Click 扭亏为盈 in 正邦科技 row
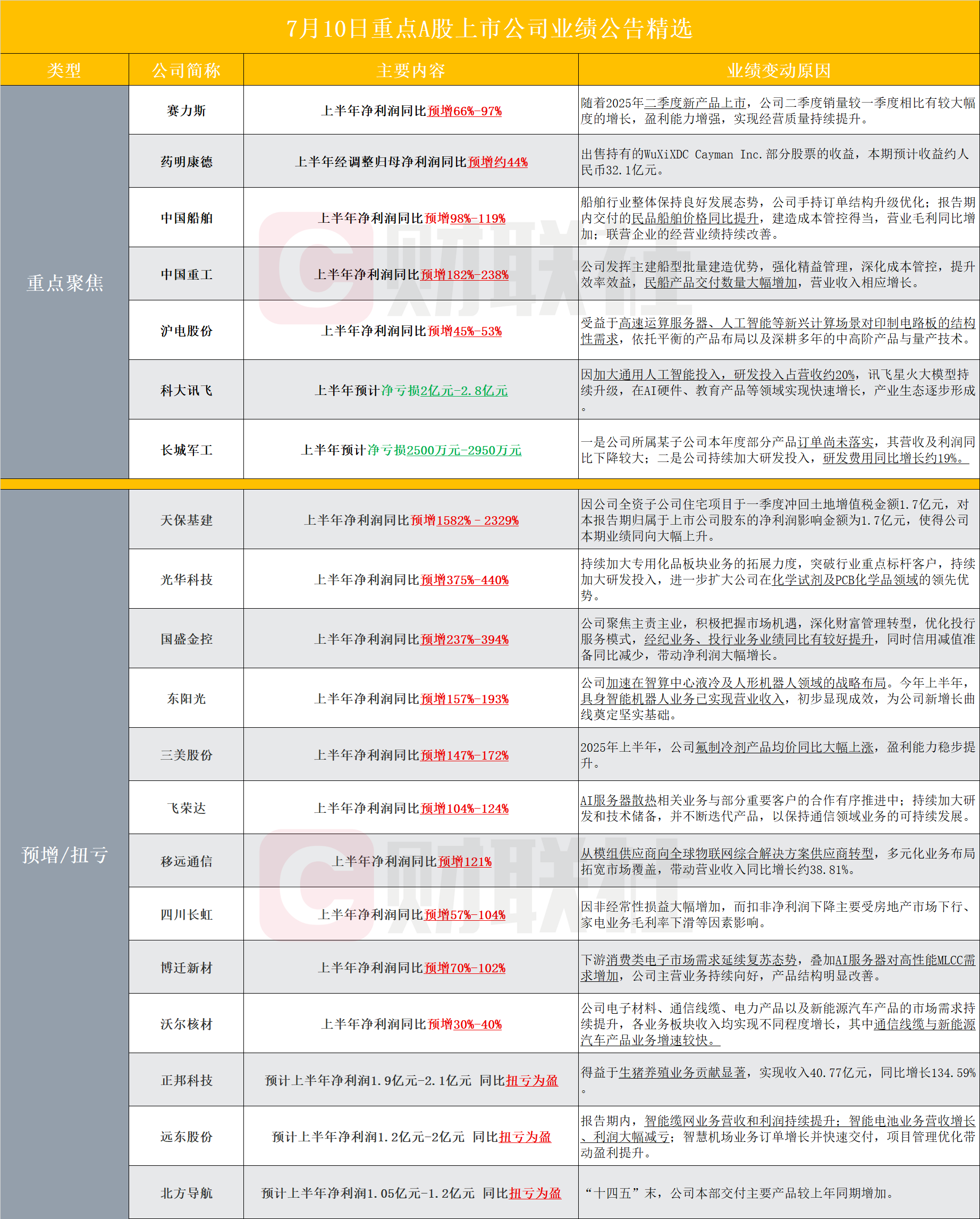Viewport: 980px width, 1219px height. pos(532,1080)
